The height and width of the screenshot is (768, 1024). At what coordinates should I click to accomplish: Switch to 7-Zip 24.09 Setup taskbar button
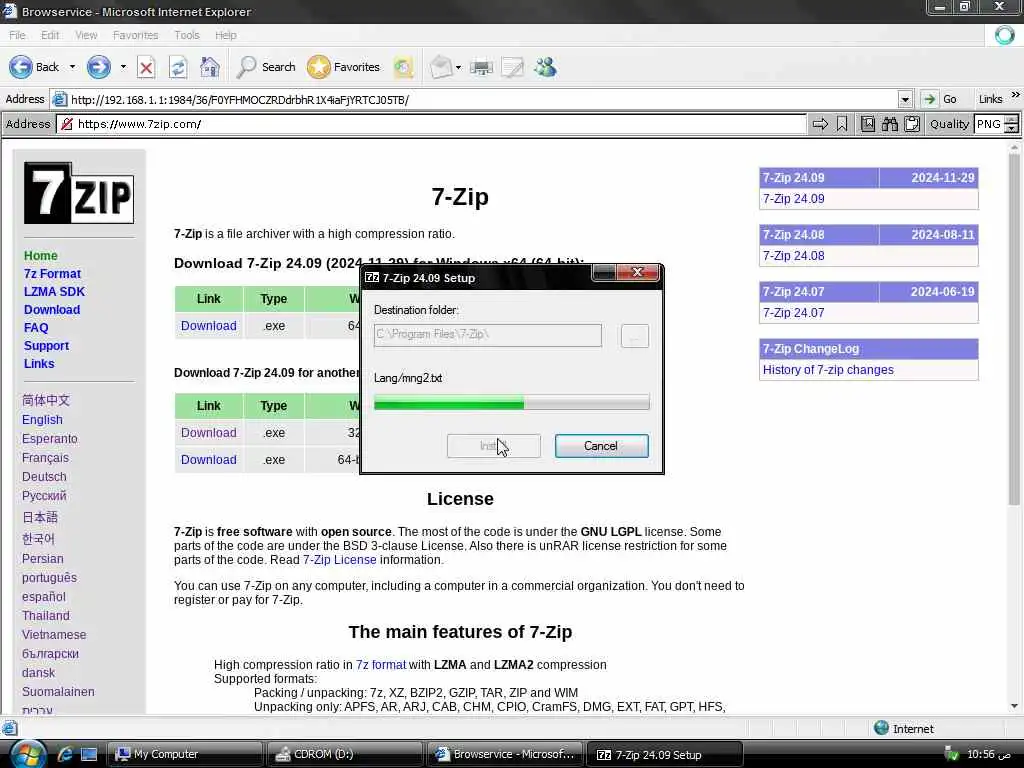(665, 754)
